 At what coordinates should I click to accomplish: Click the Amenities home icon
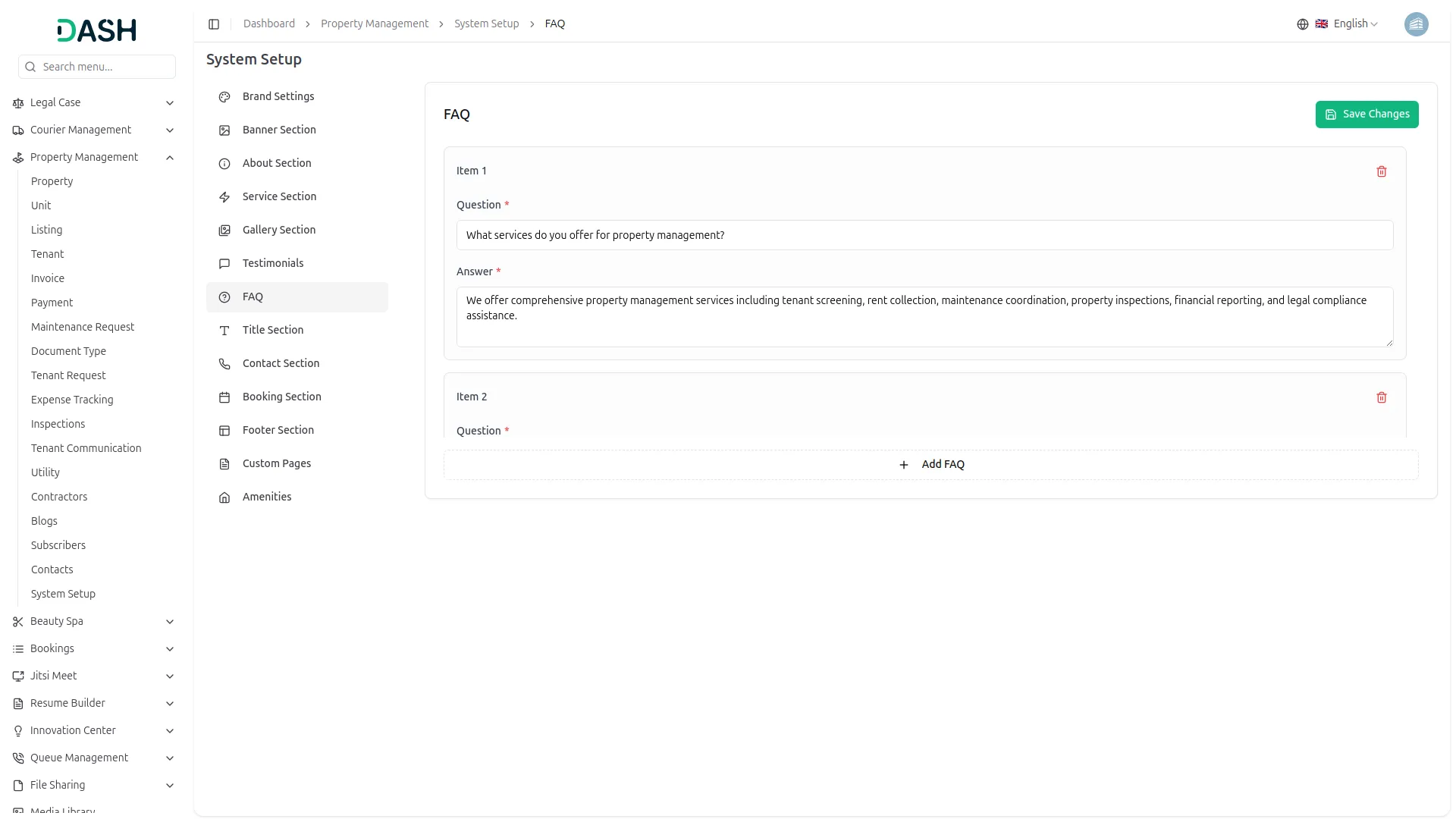pyautogui.click(x=224, y=497)
